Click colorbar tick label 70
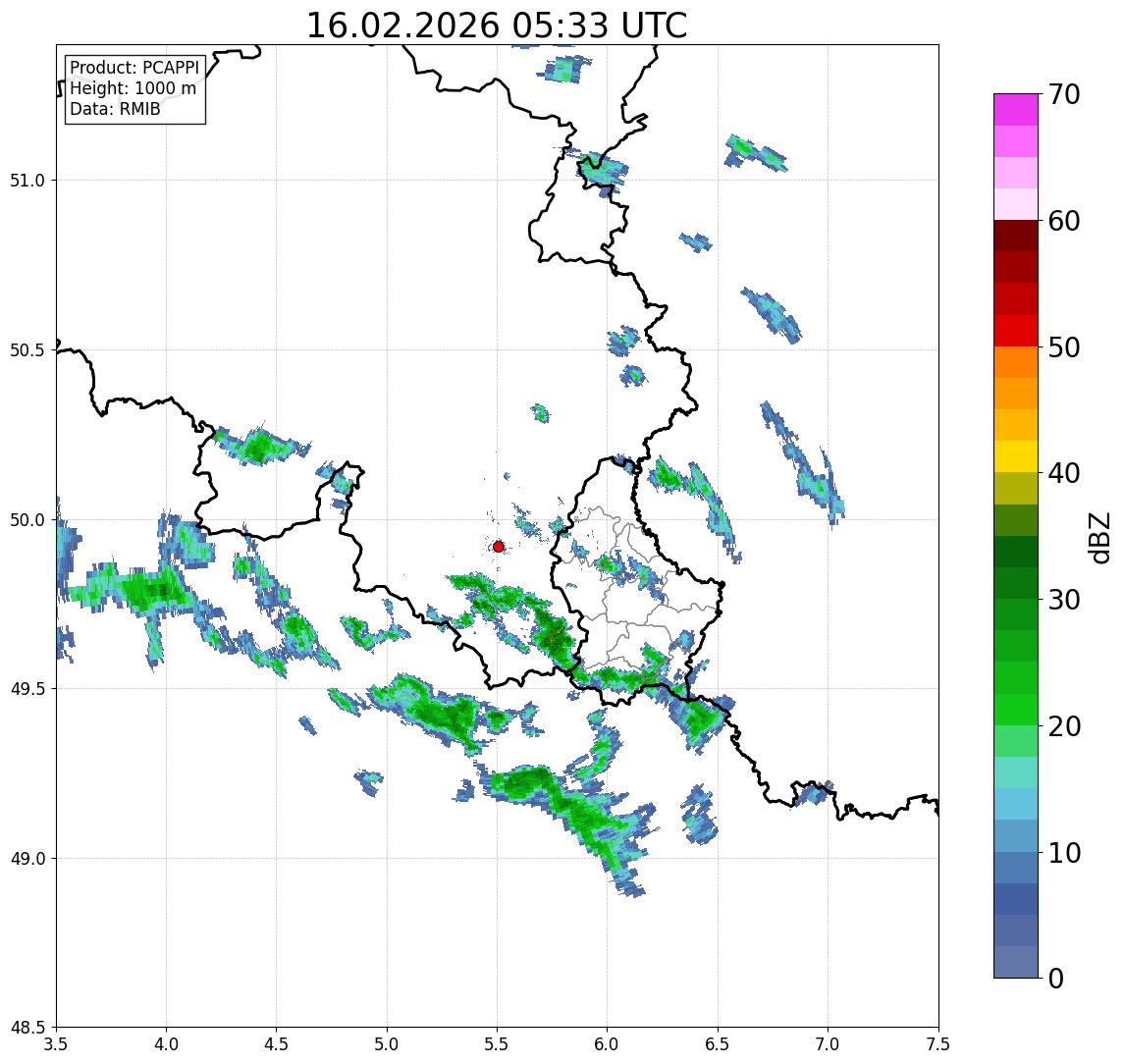The image size is (1124, 1064). 1064,94
